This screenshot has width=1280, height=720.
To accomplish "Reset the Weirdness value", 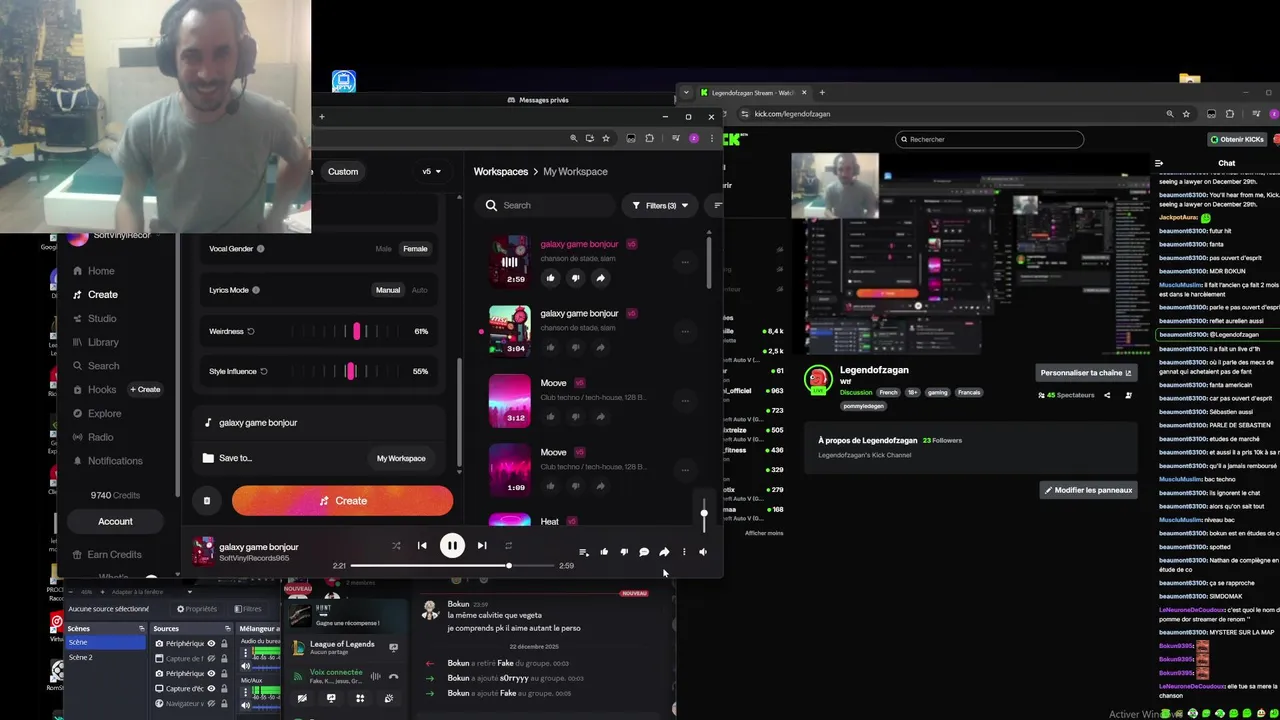I will tap(251, 331).
